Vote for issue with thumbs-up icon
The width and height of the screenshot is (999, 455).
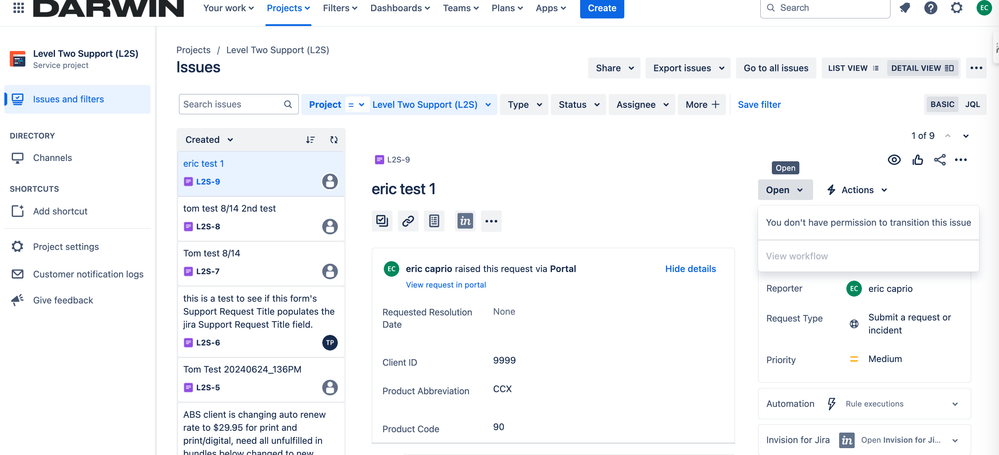(x=917, y=160)
